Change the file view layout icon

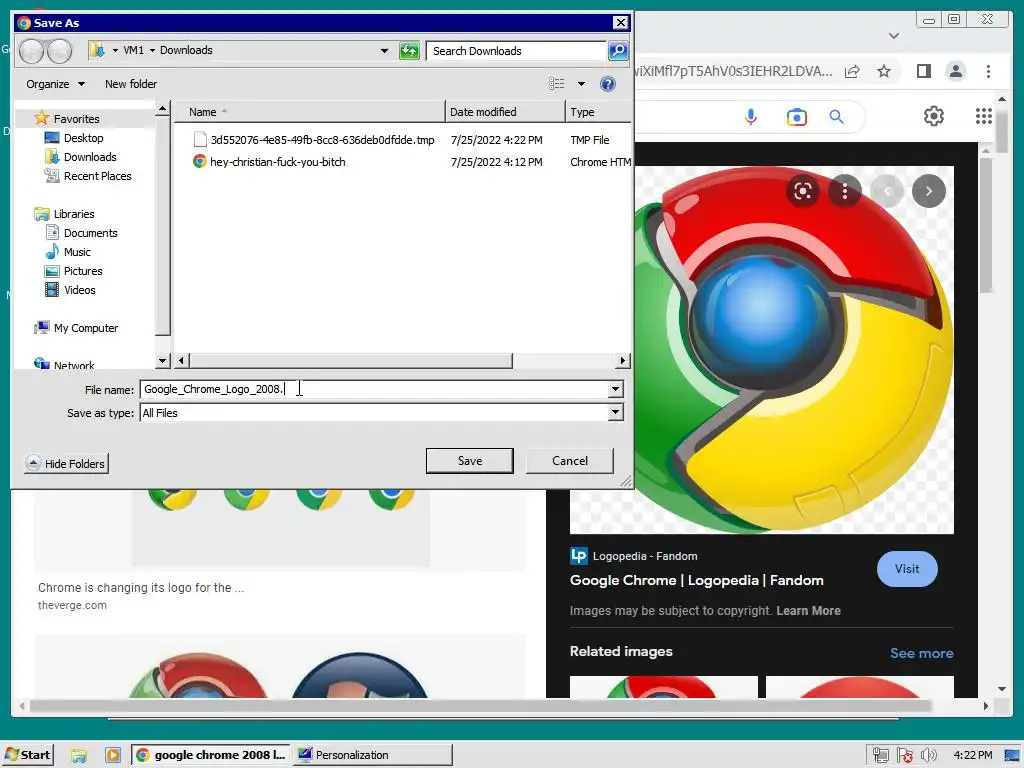pos(557,84)
